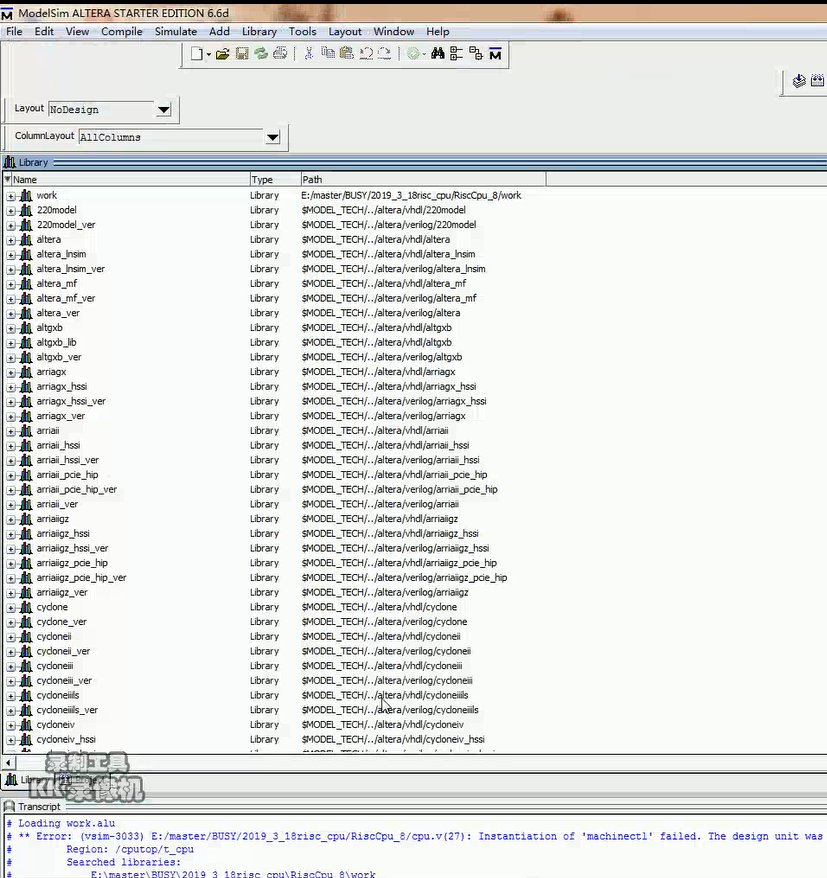Click the New file toolbar icon

tap(197, 54)
